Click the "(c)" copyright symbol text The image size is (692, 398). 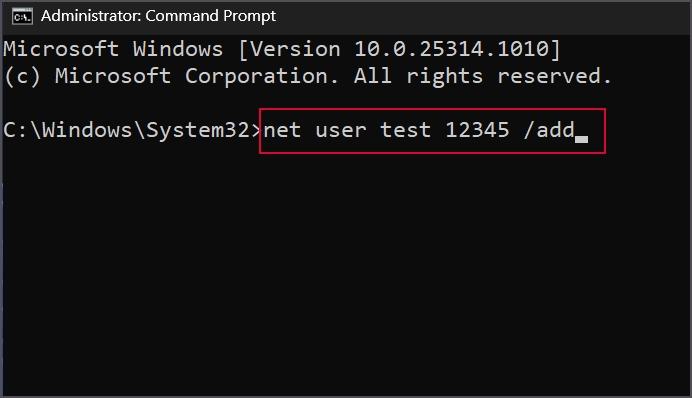pos(22,76)
